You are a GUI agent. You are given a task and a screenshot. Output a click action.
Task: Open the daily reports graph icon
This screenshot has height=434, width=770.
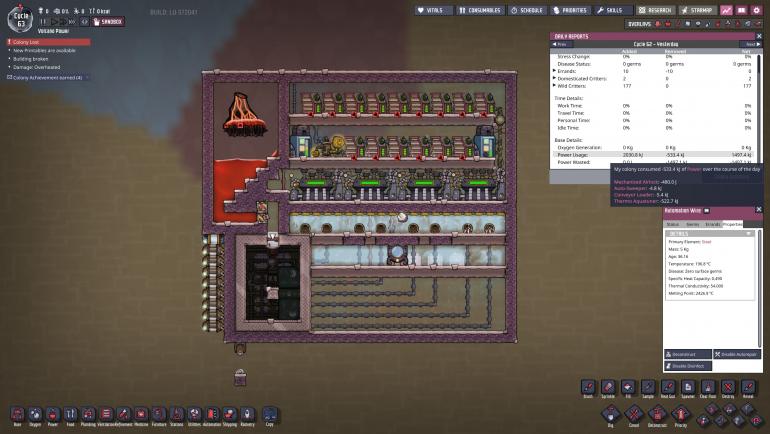coord(726,10)
